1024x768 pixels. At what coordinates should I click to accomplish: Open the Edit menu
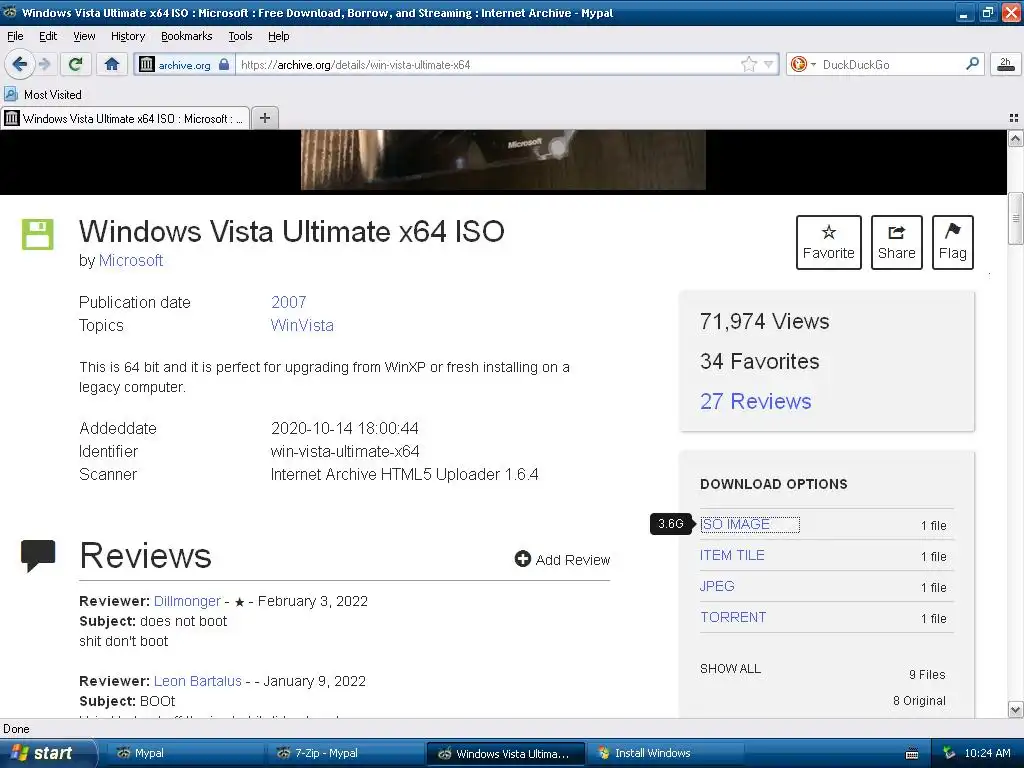pos(48,36)
